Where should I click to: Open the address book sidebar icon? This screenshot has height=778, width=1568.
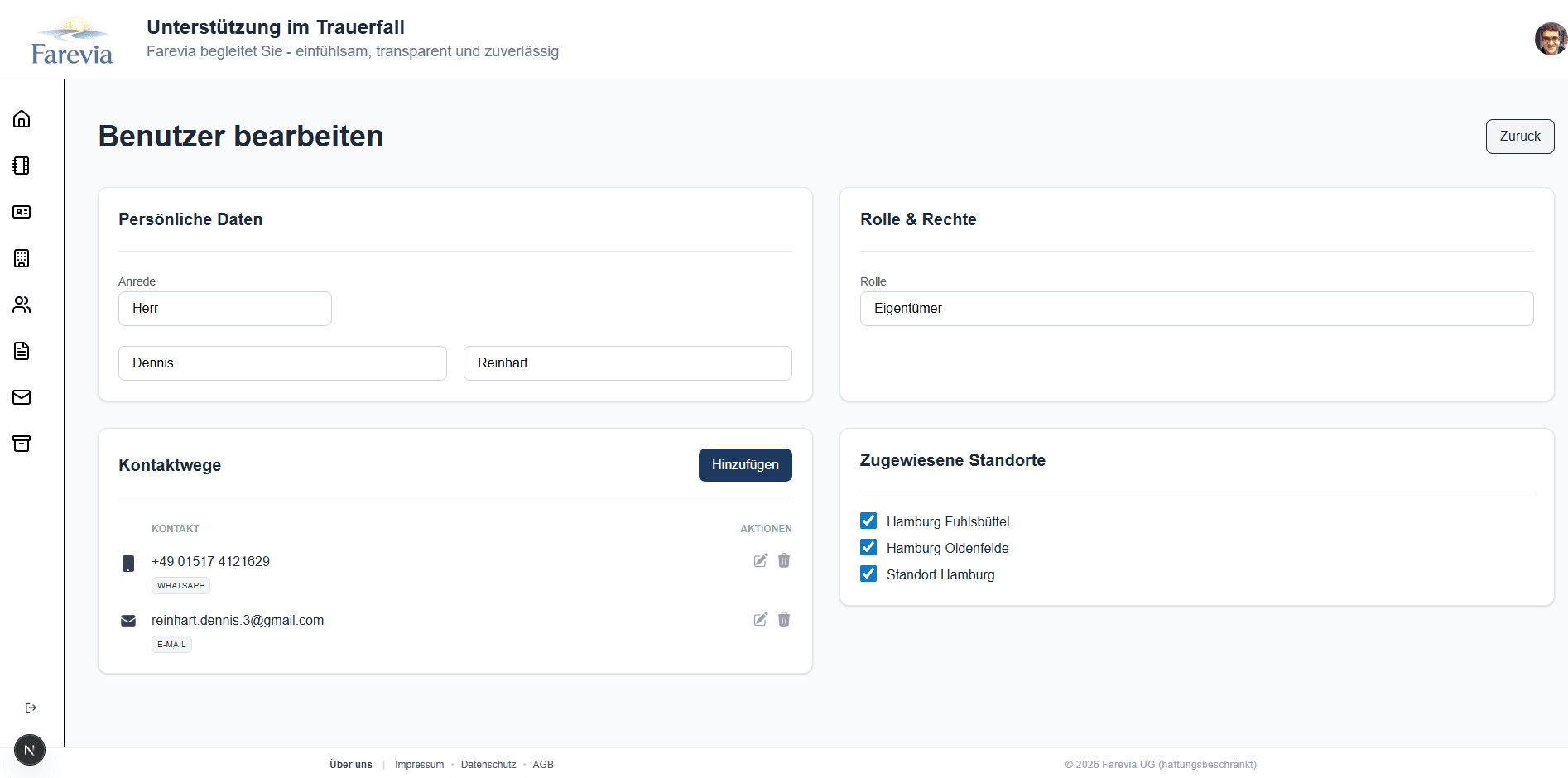coord(22,166)
